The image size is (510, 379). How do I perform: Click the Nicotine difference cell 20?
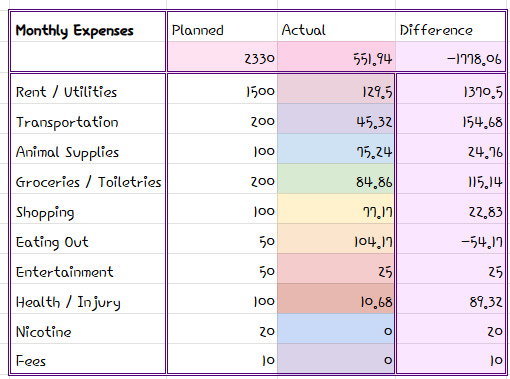coord(451,329)
